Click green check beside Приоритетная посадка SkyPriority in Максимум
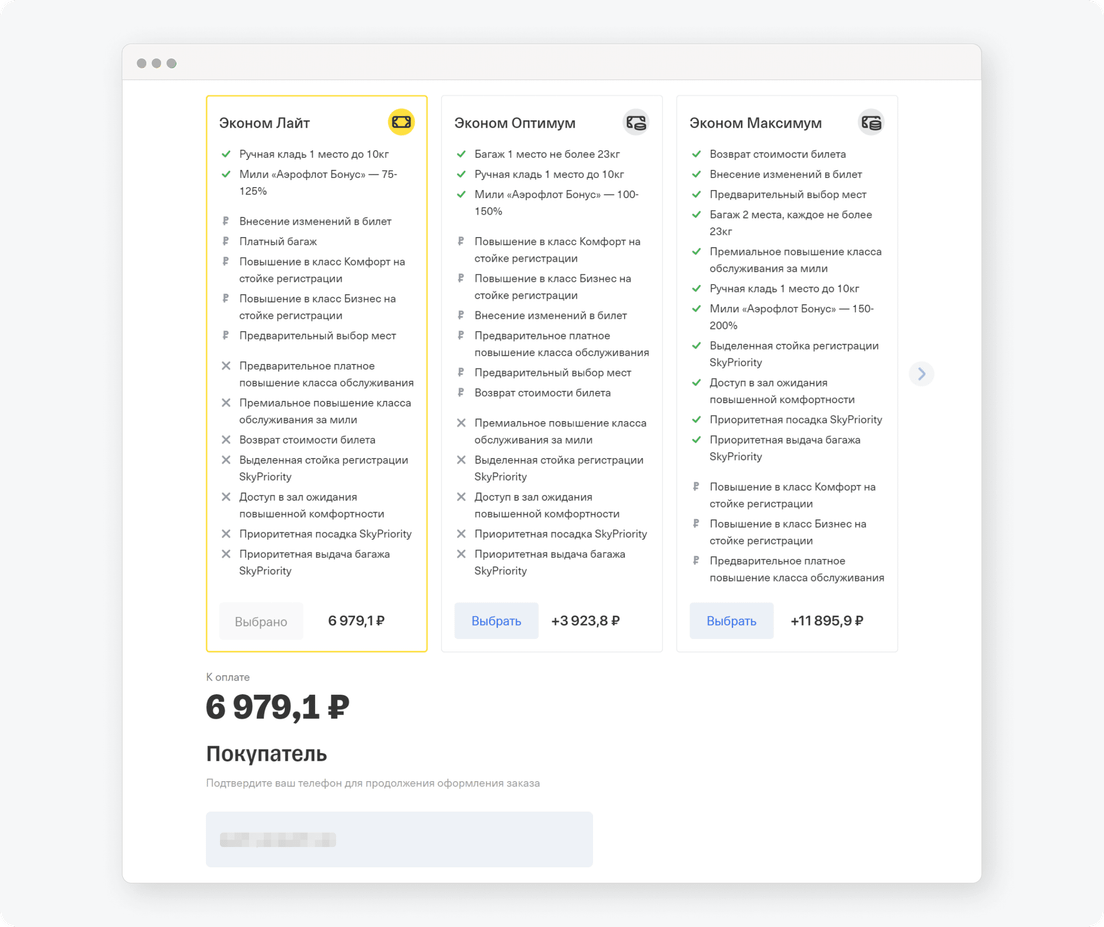The width and height of the screenshot is (1104, 927). pyautogui.click(x=696, y=420)
